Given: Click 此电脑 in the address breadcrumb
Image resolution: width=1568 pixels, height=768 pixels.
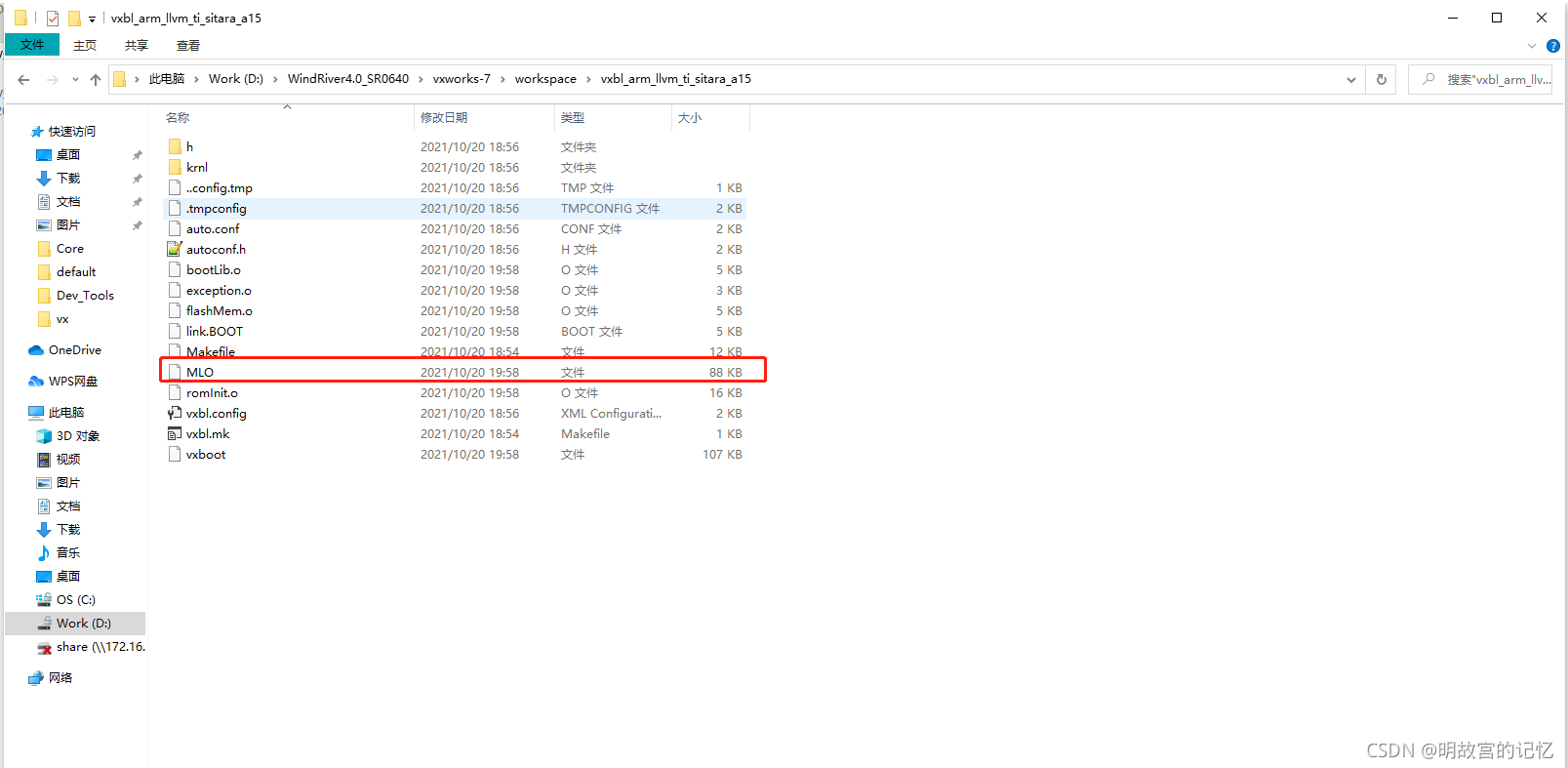Looking at the screenshot, I should tap(167, 79).
